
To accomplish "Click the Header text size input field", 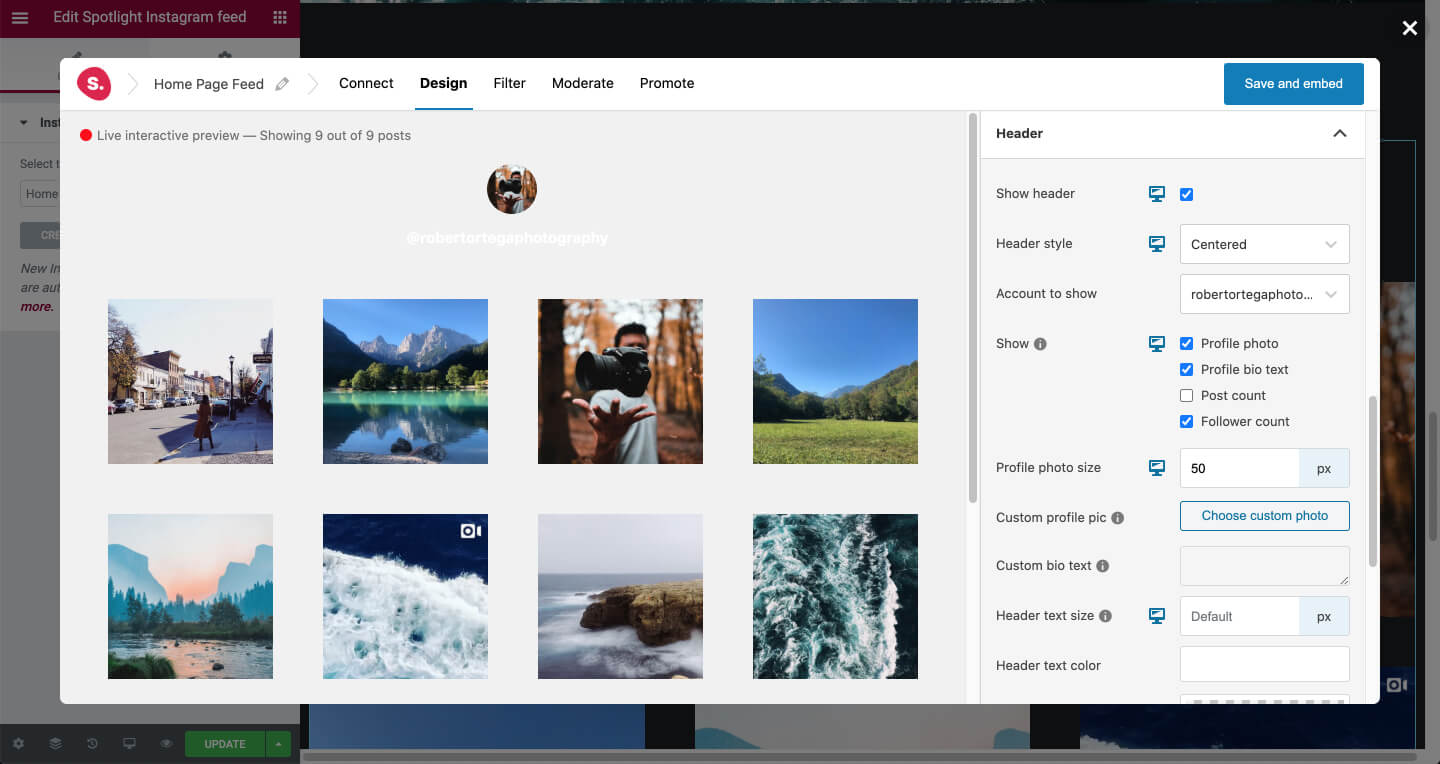I will pos(1240,616).
